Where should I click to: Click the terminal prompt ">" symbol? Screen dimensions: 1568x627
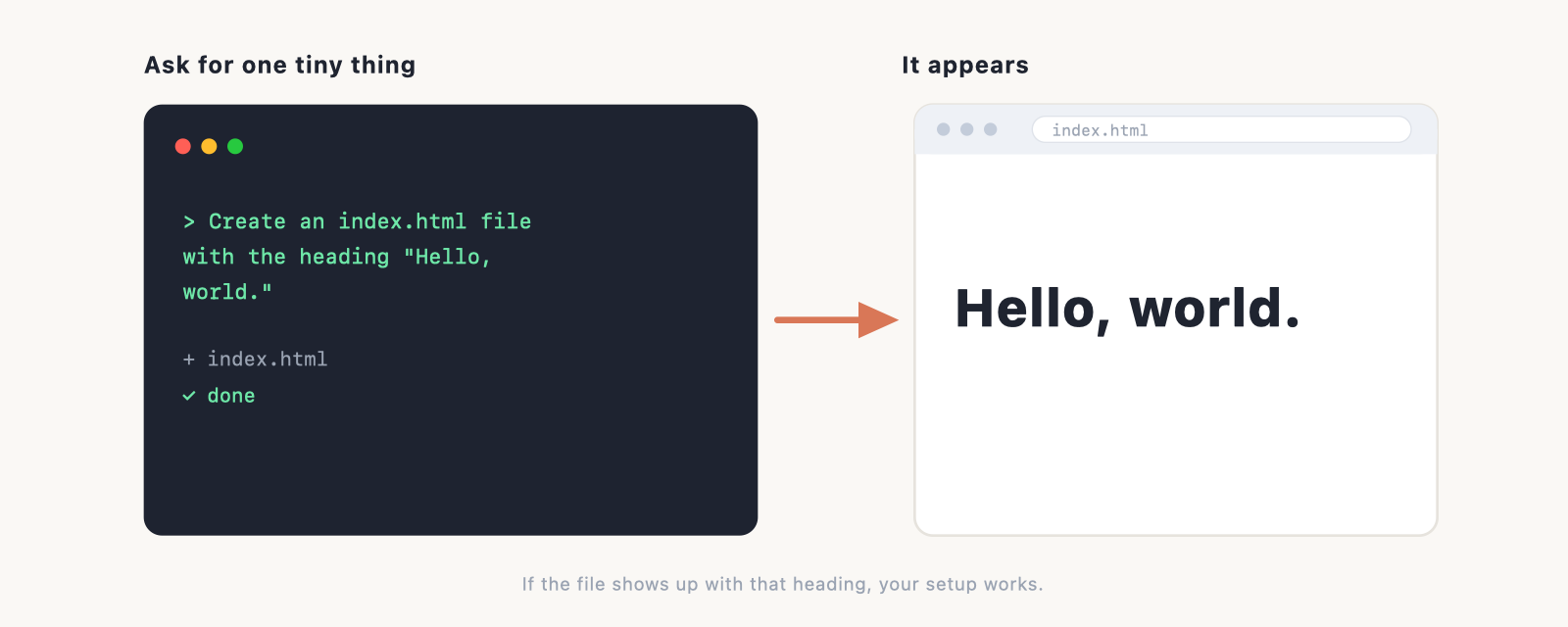(x=189, y=222)
